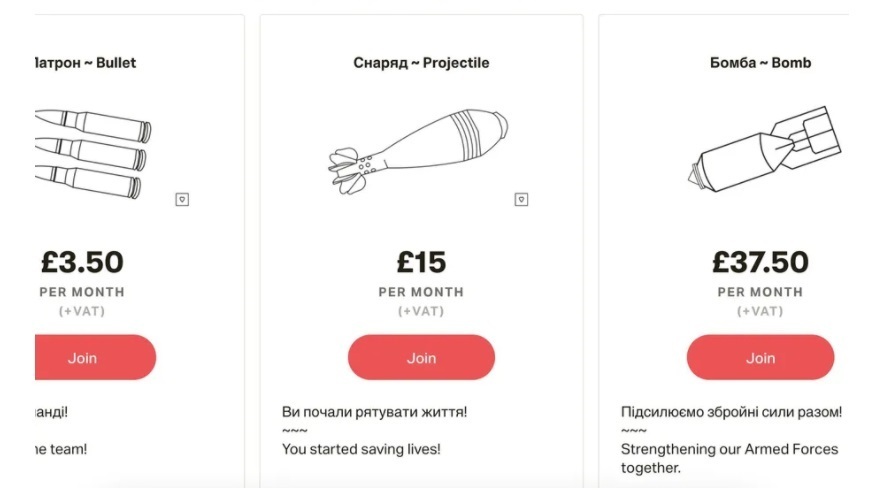The height and width of the screenshot is (494, 869).
Task: Click the small badge icon beside the bullets
Action: coord(182,199)
